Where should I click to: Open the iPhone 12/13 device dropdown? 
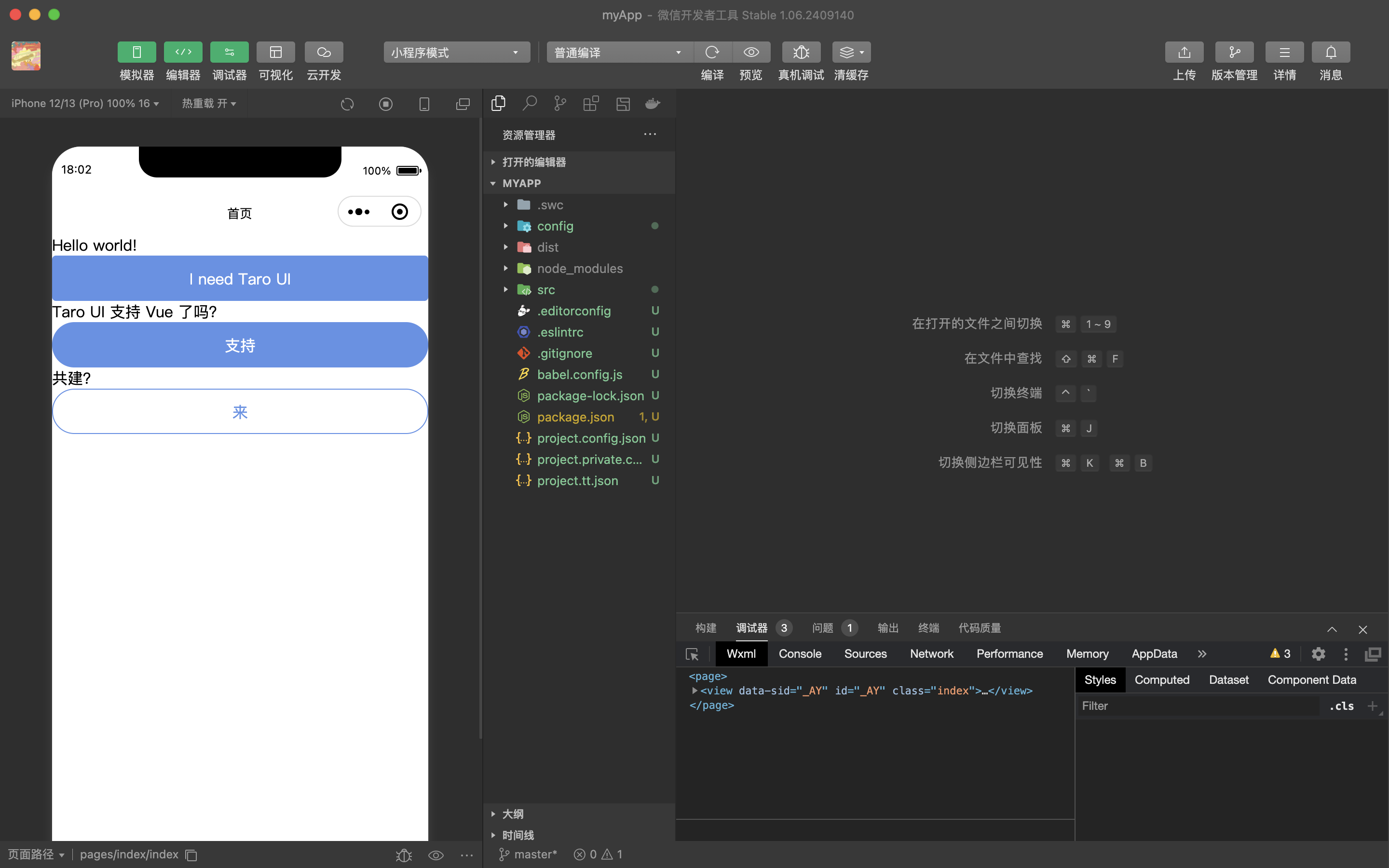tap(85, 103)
